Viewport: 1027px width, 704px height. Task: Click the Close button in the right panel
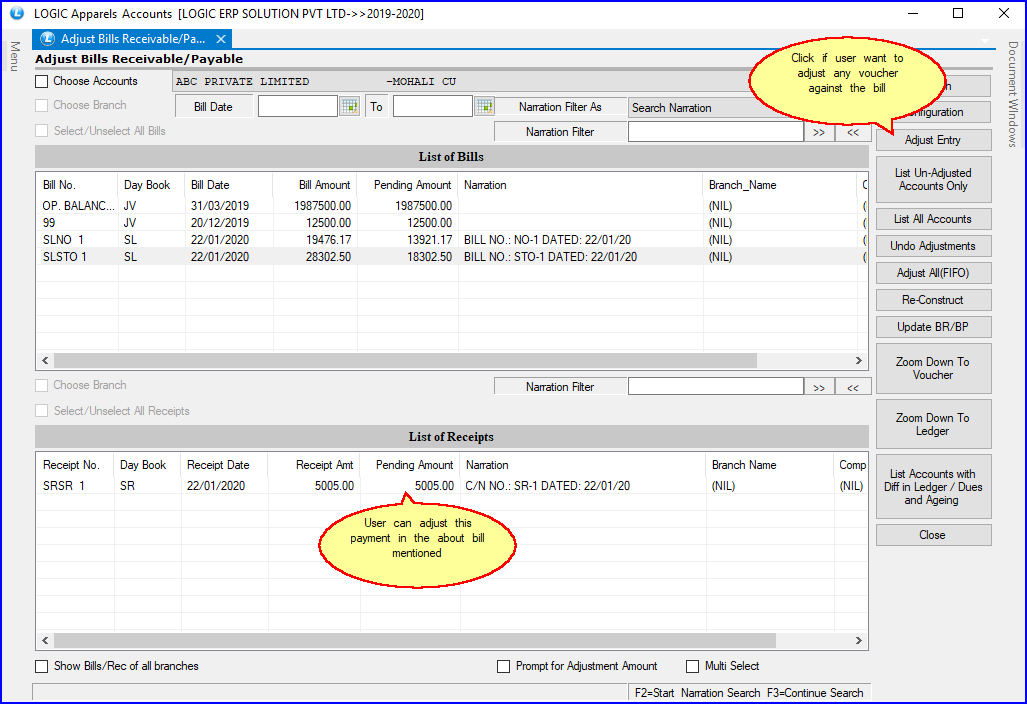point(933,535)
